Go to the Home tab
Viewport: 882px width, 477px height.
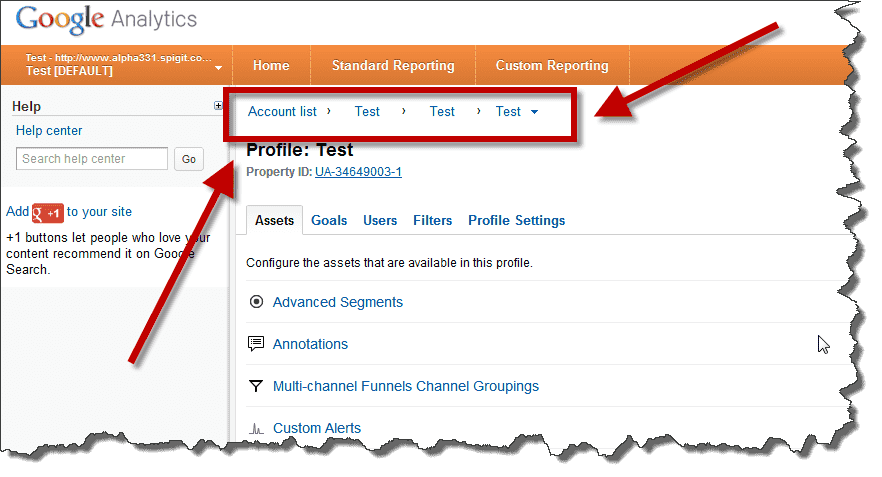click(271, 65)
